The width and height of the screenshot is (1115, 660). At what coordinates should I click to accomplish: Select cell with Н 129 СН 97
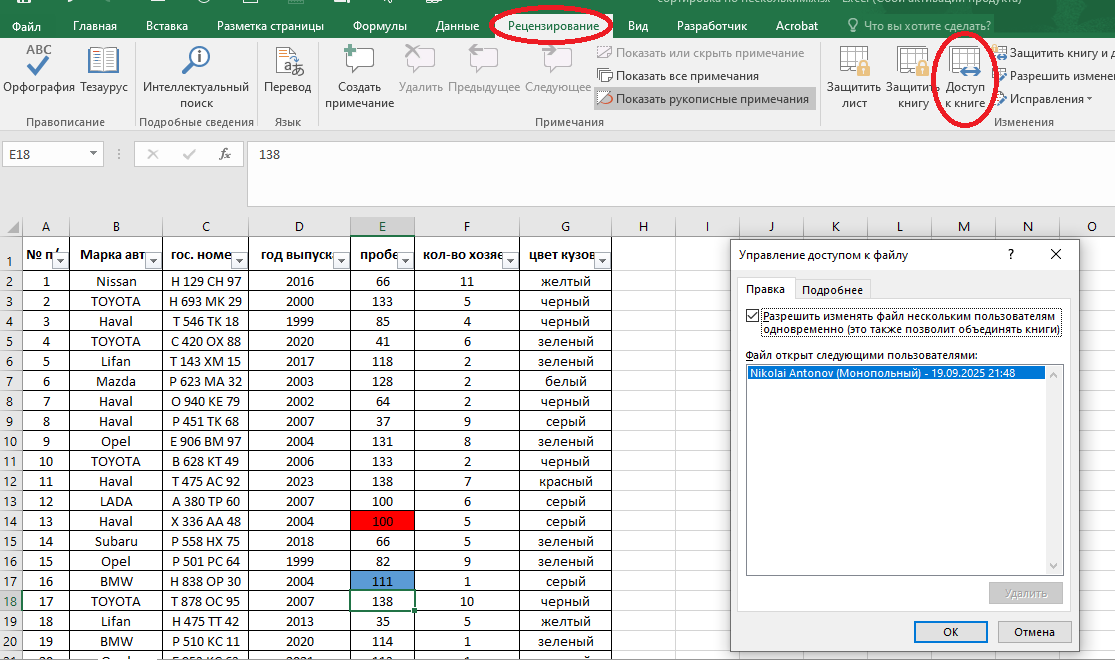pyautogui.click(x=206, y=281)
